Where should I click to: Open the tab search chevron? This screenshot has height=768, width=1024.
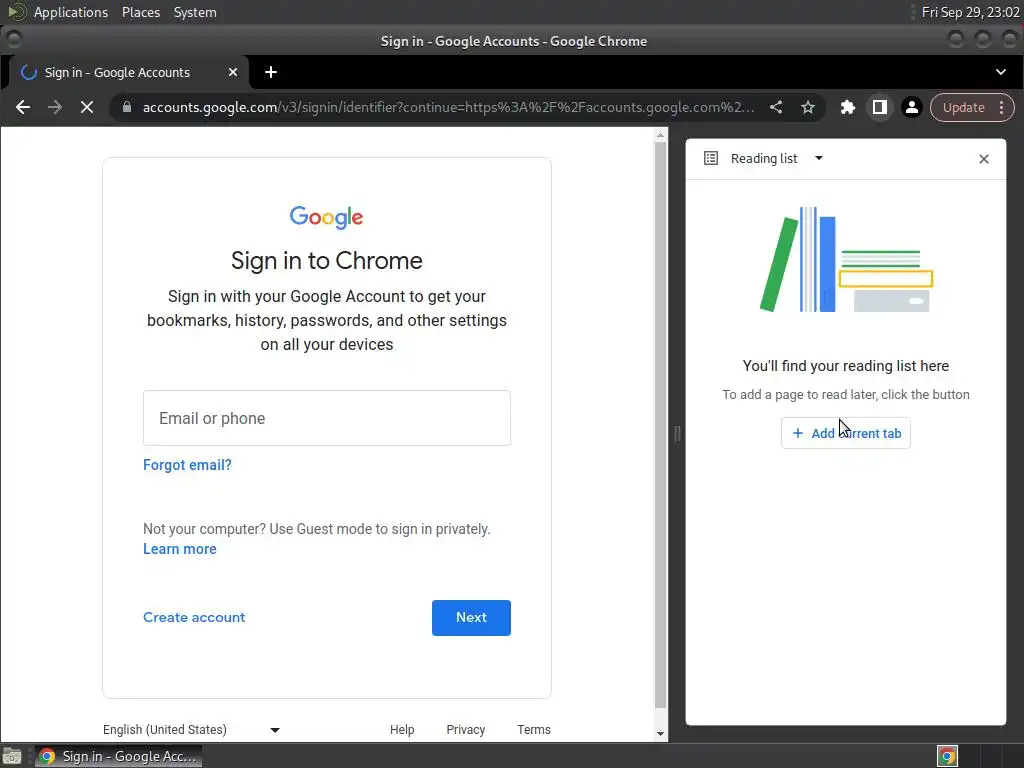1000,72
